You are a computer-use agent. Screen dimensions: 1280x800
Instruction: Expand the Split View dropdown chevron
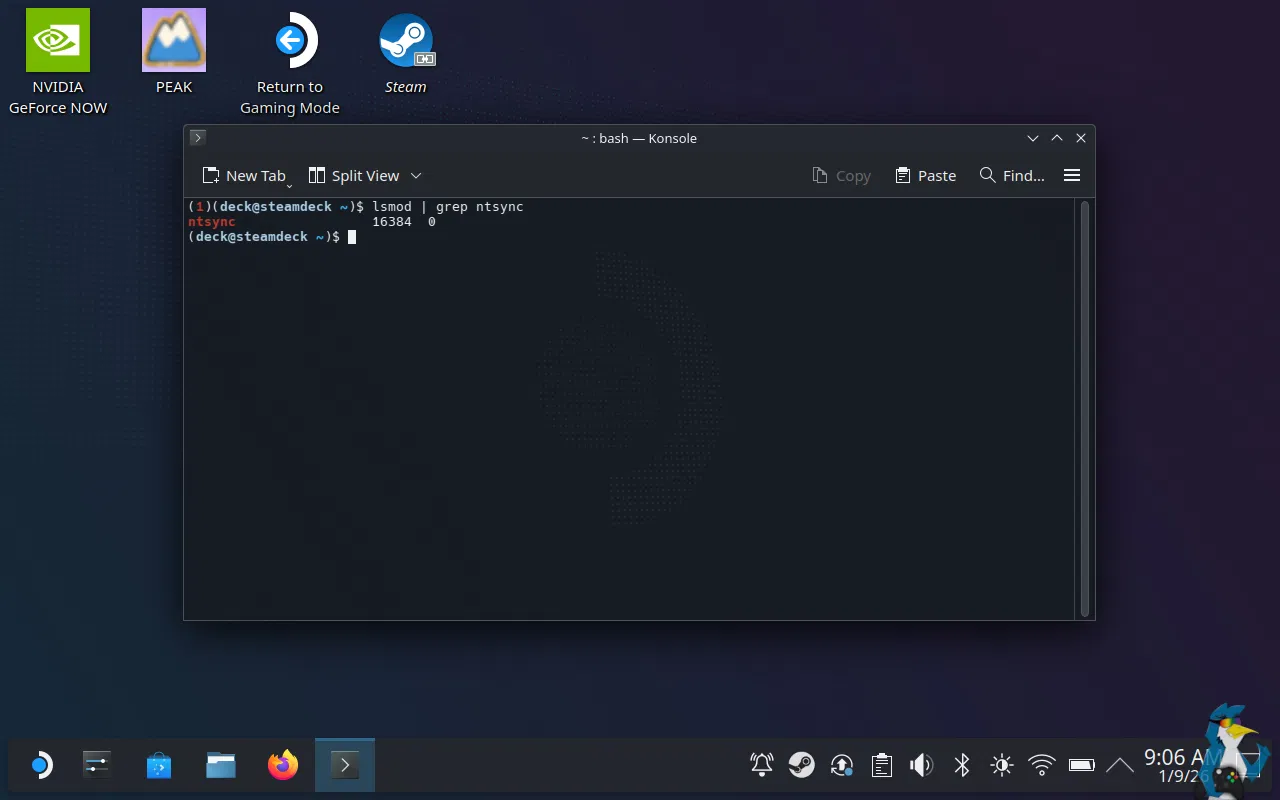pos(416,176)
